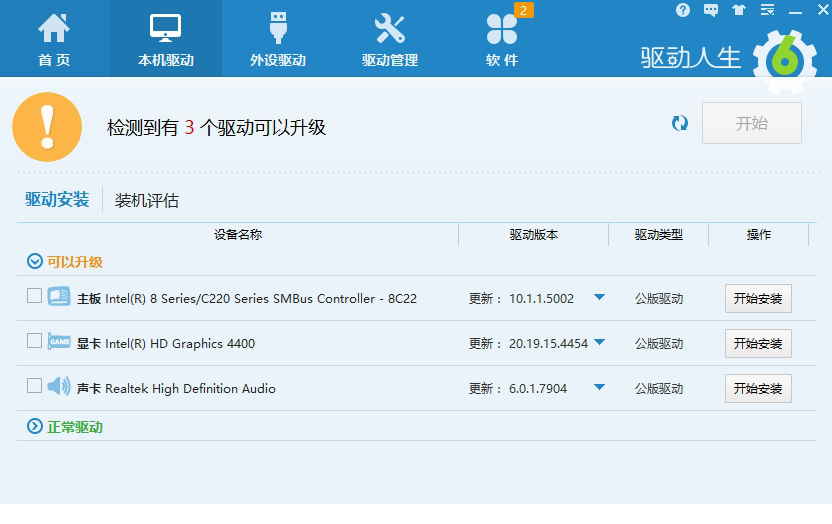The width and height of the screenshot is (832, 524).
Task: Click the GAME graphics card icon
Action: pos(59,341)
